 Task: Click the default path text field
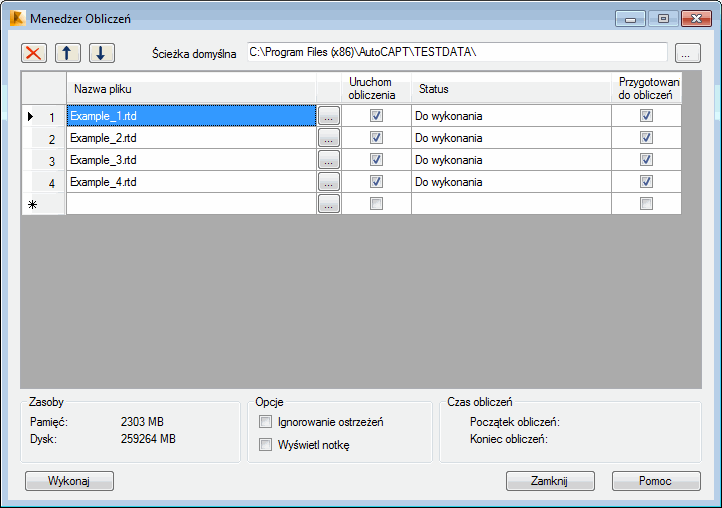[457, 52]
